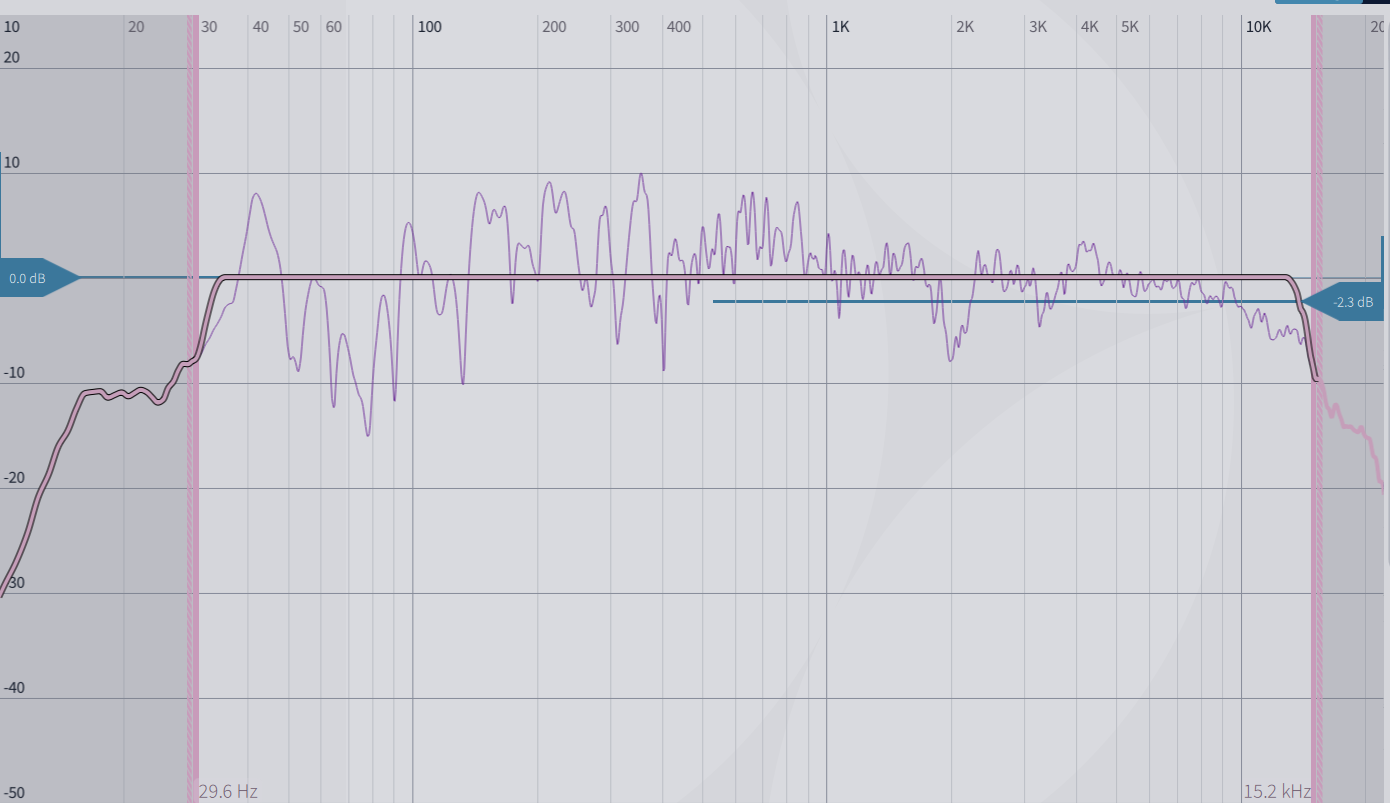Click the 2K frequency axis label
Viewport: 1390px width, 803px height.
click(x=964, y=27)
